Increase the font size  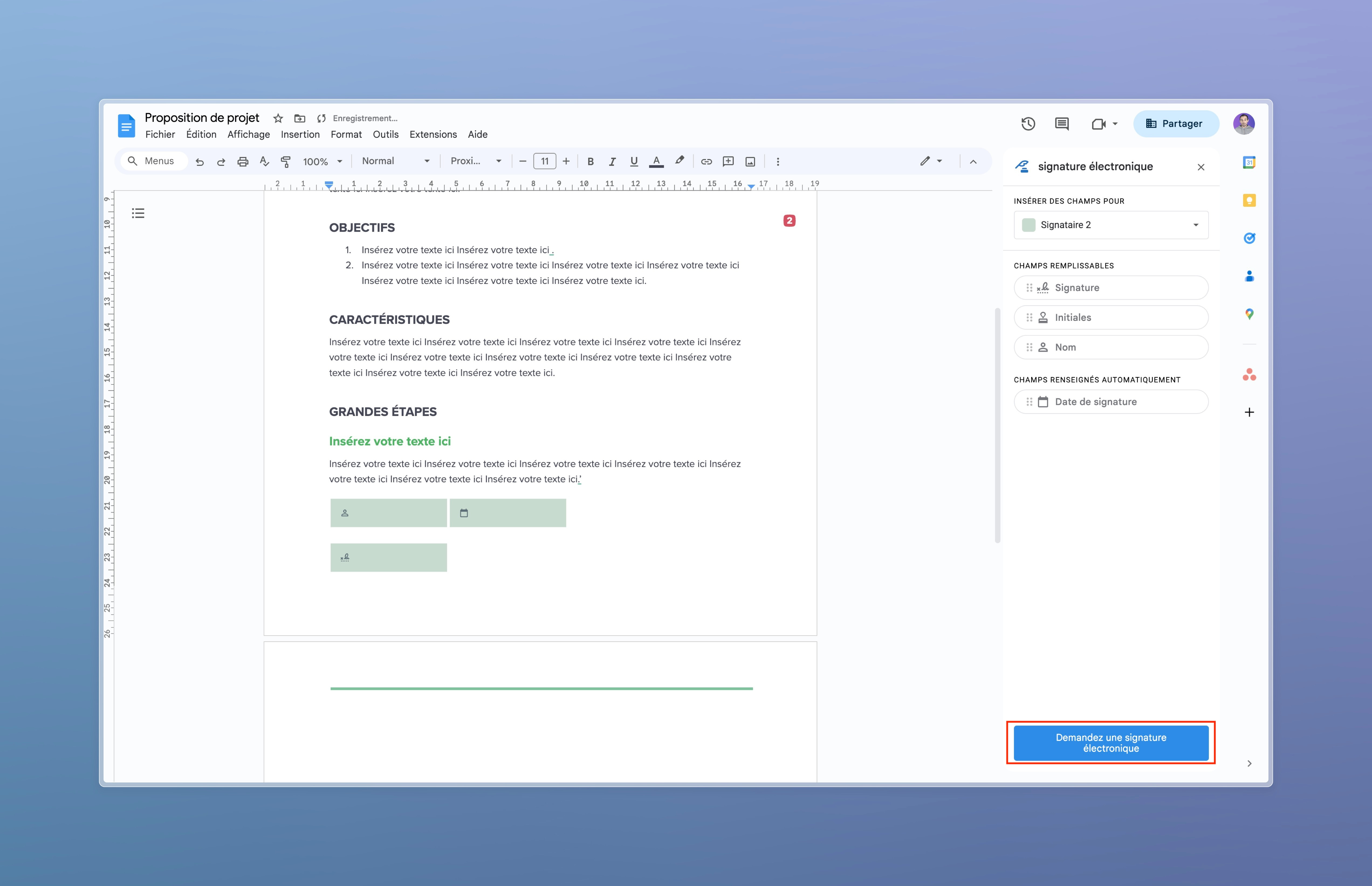point(566,162)
